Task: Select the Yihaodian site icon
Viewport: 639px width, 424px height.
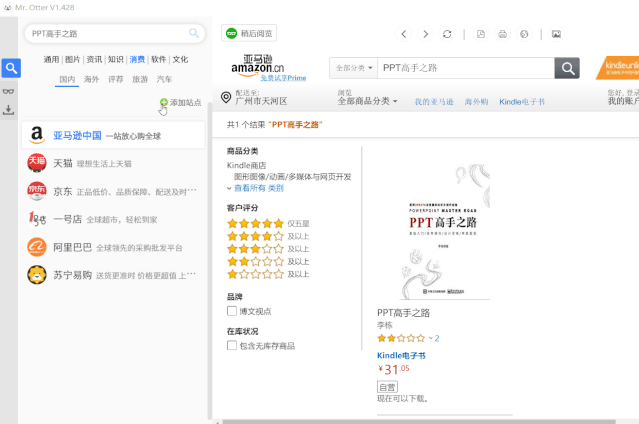Action: [37, 219]
